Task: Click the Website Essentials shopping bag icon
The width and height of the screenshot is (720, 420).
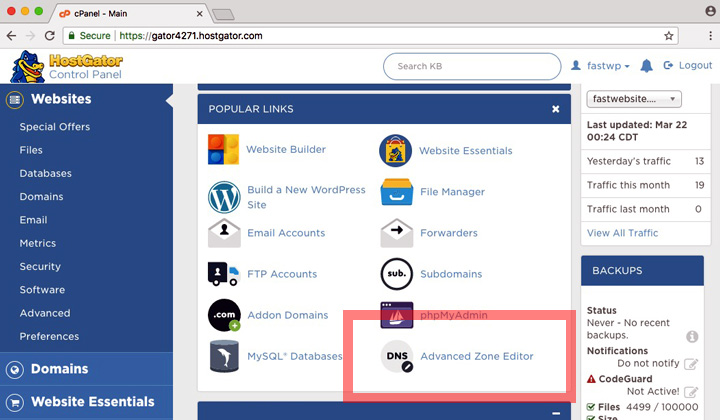Action: (x=395, y=151)
